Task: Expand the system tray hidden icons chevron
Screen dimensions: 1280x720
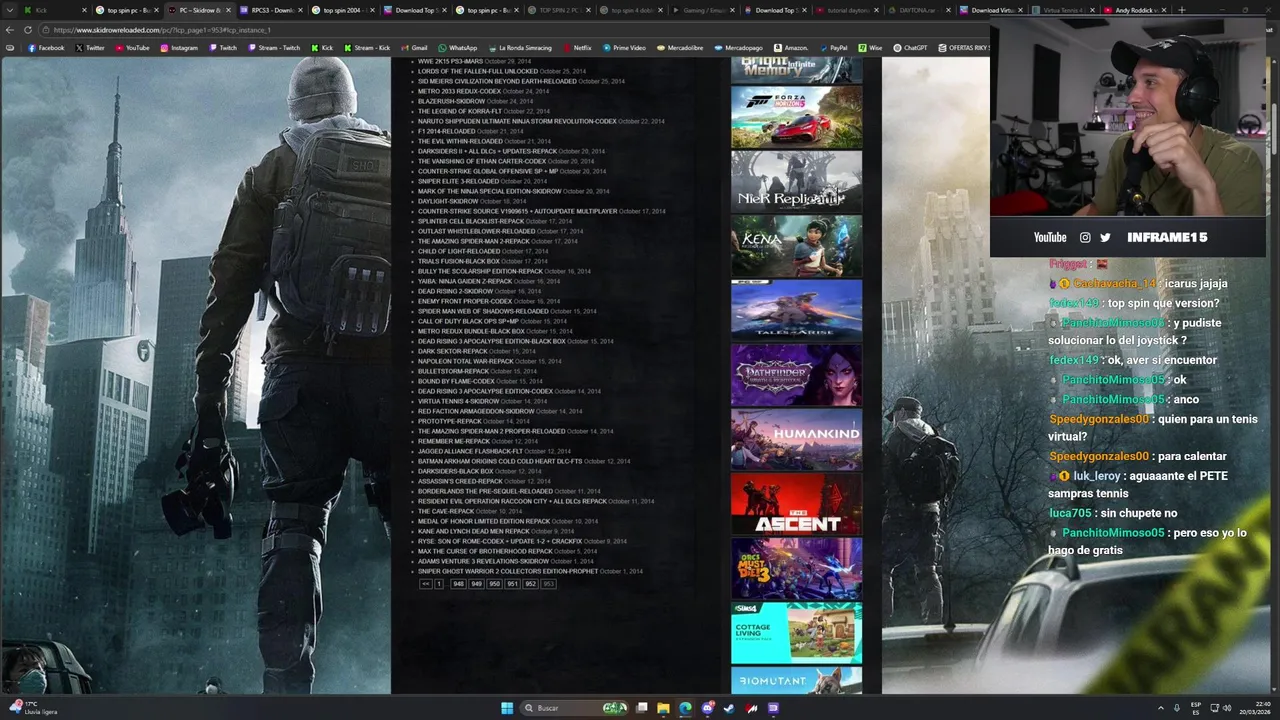Action: [1161, 708]
